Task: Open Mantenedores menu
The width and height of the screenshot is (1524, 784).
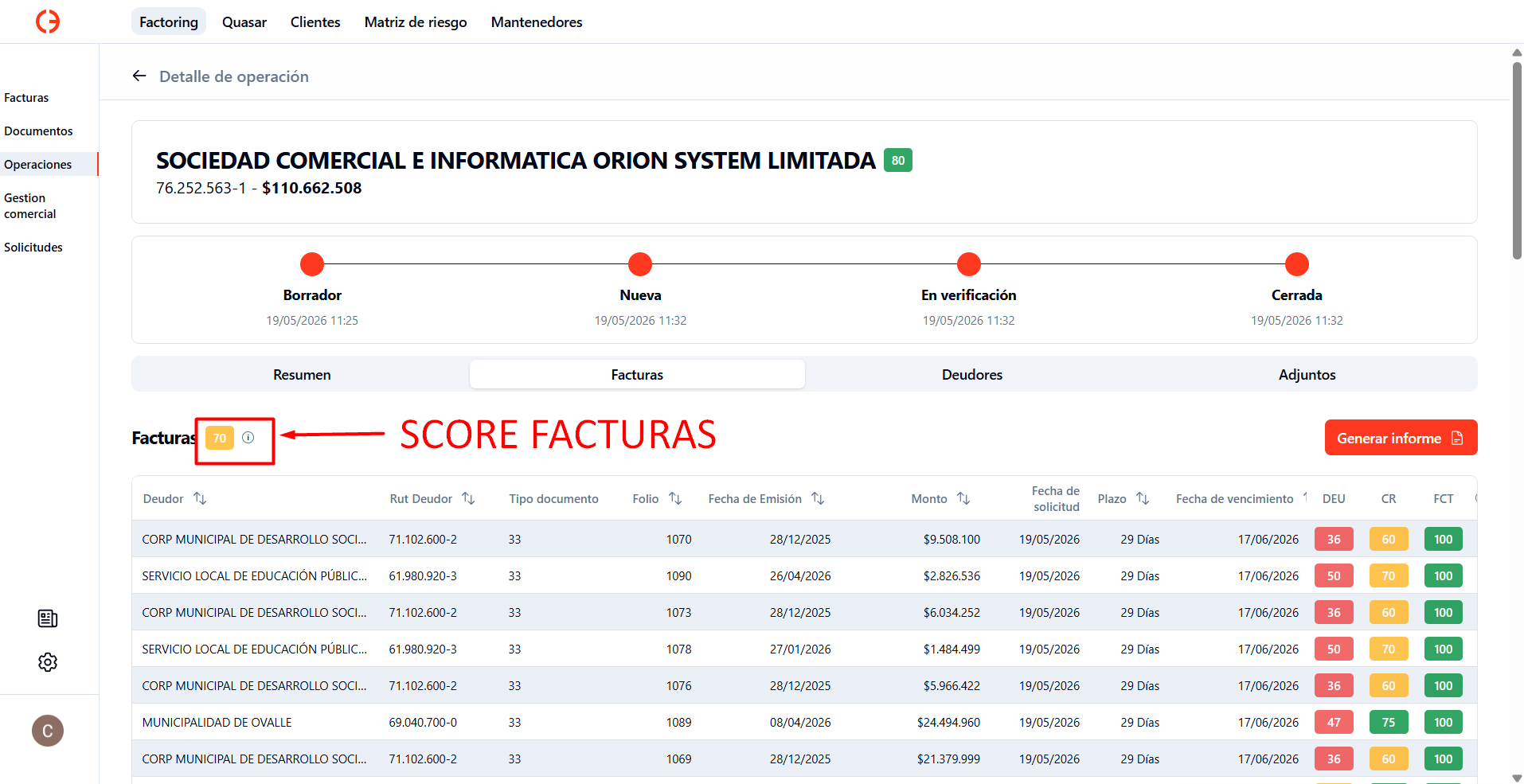Action: (x=537, y=21)
